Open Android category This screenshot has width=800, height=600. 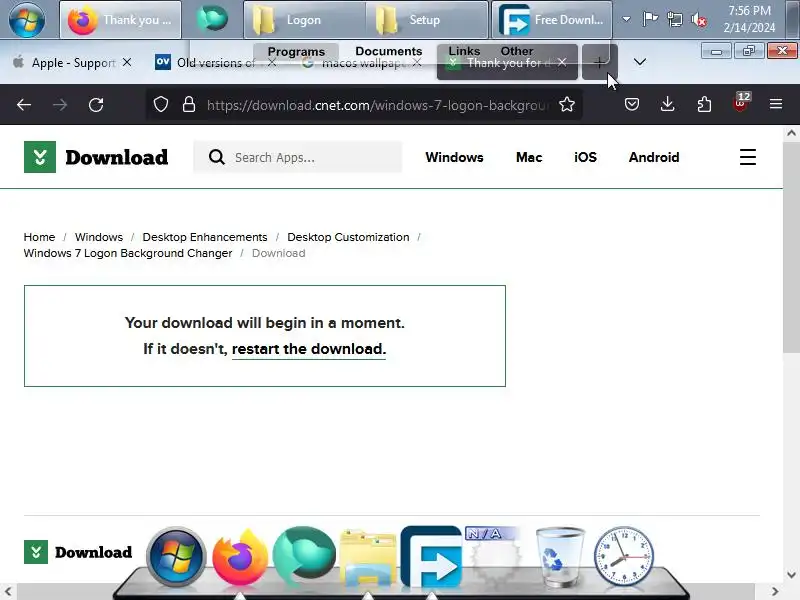pos(654,157)
